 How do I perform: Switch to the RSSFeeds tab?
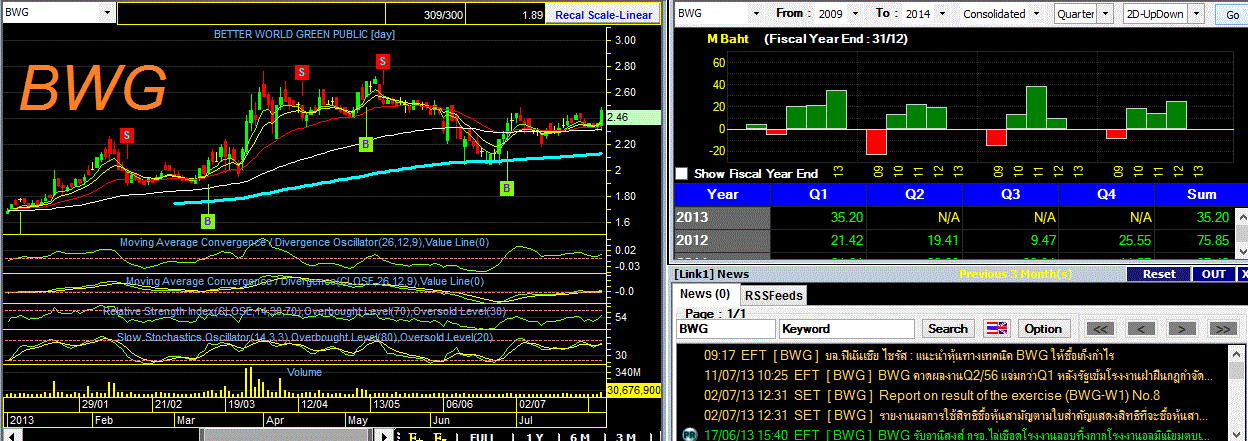(x=773, y=295)
